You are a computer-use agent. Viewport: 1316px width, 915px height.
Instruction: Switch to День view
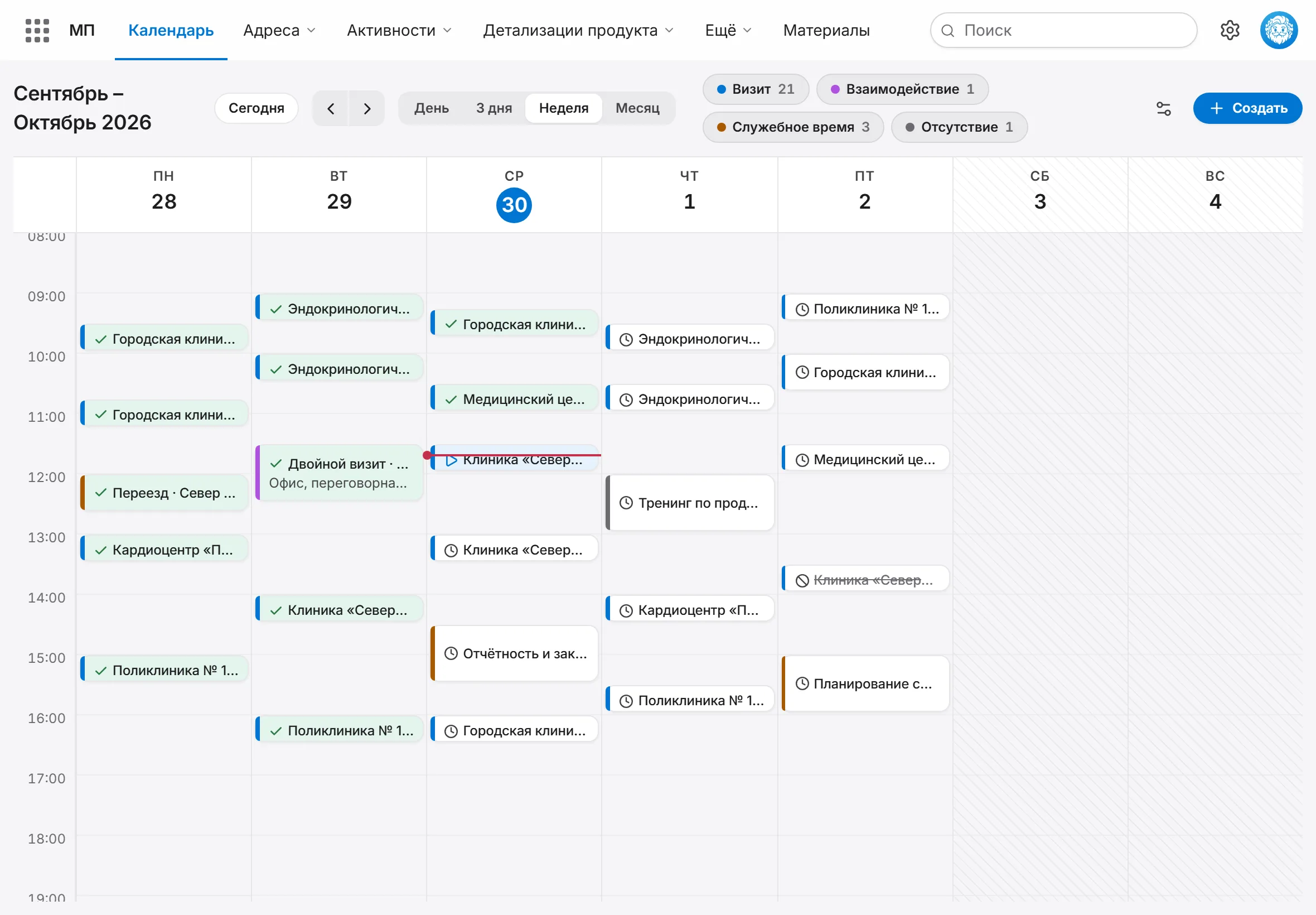tap(432, 108)
